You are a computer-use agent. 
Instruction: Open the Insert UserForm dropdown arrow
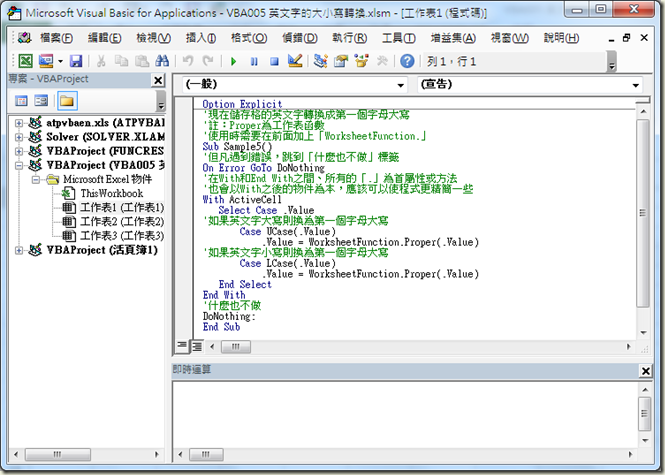coord(60,61)
